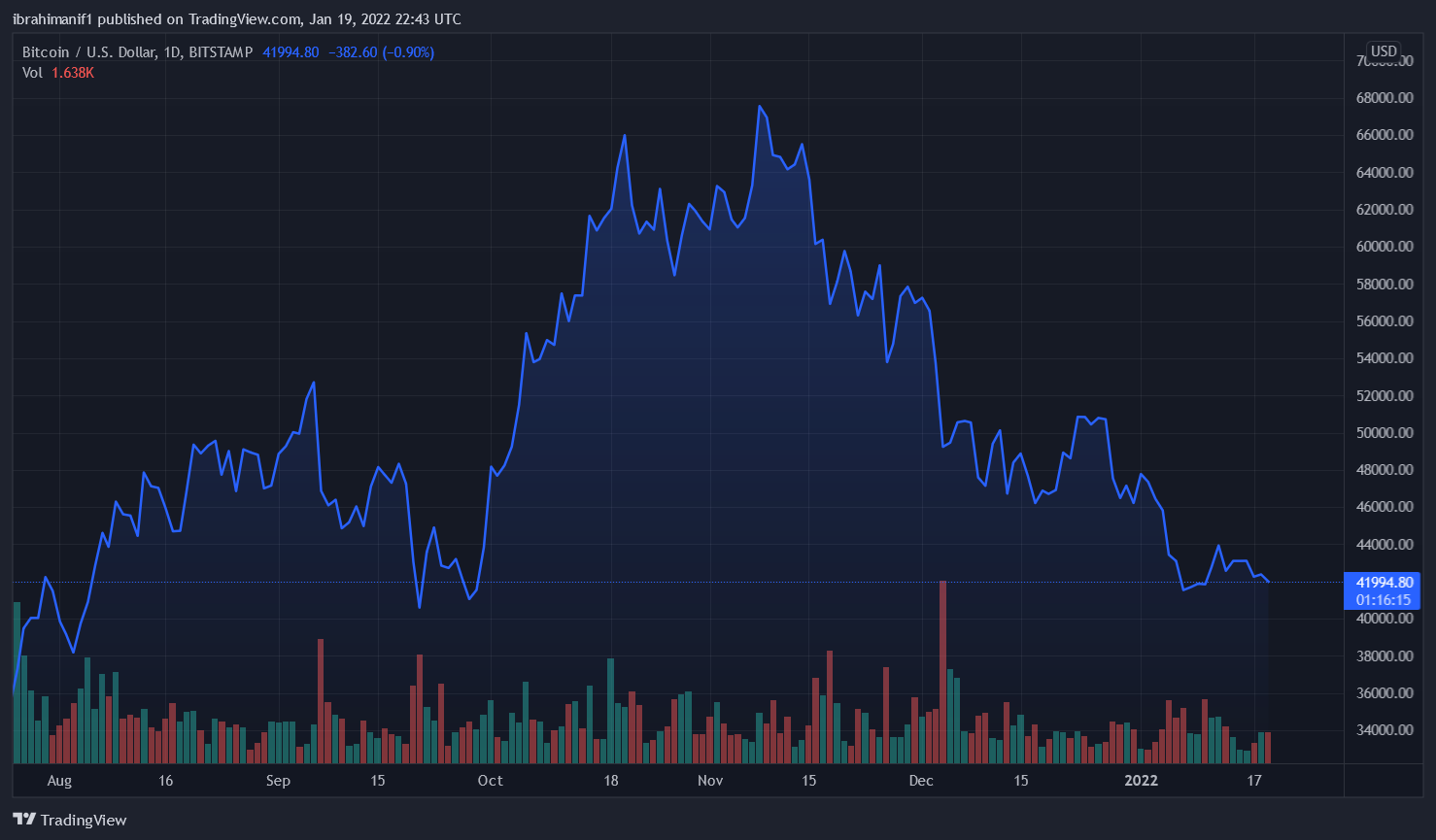
Task: Click the 1.638K volume value
Action: pos(73,73)
